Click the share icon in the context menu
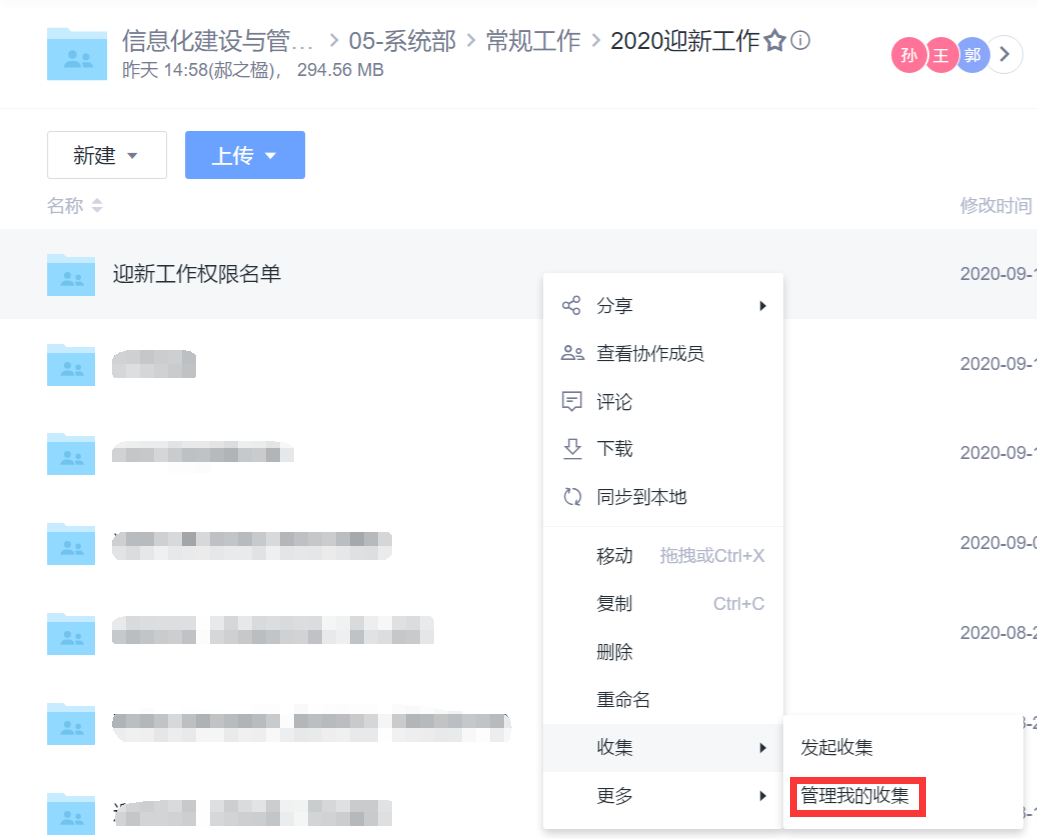The image size is (1037, 839). point(572,305)
